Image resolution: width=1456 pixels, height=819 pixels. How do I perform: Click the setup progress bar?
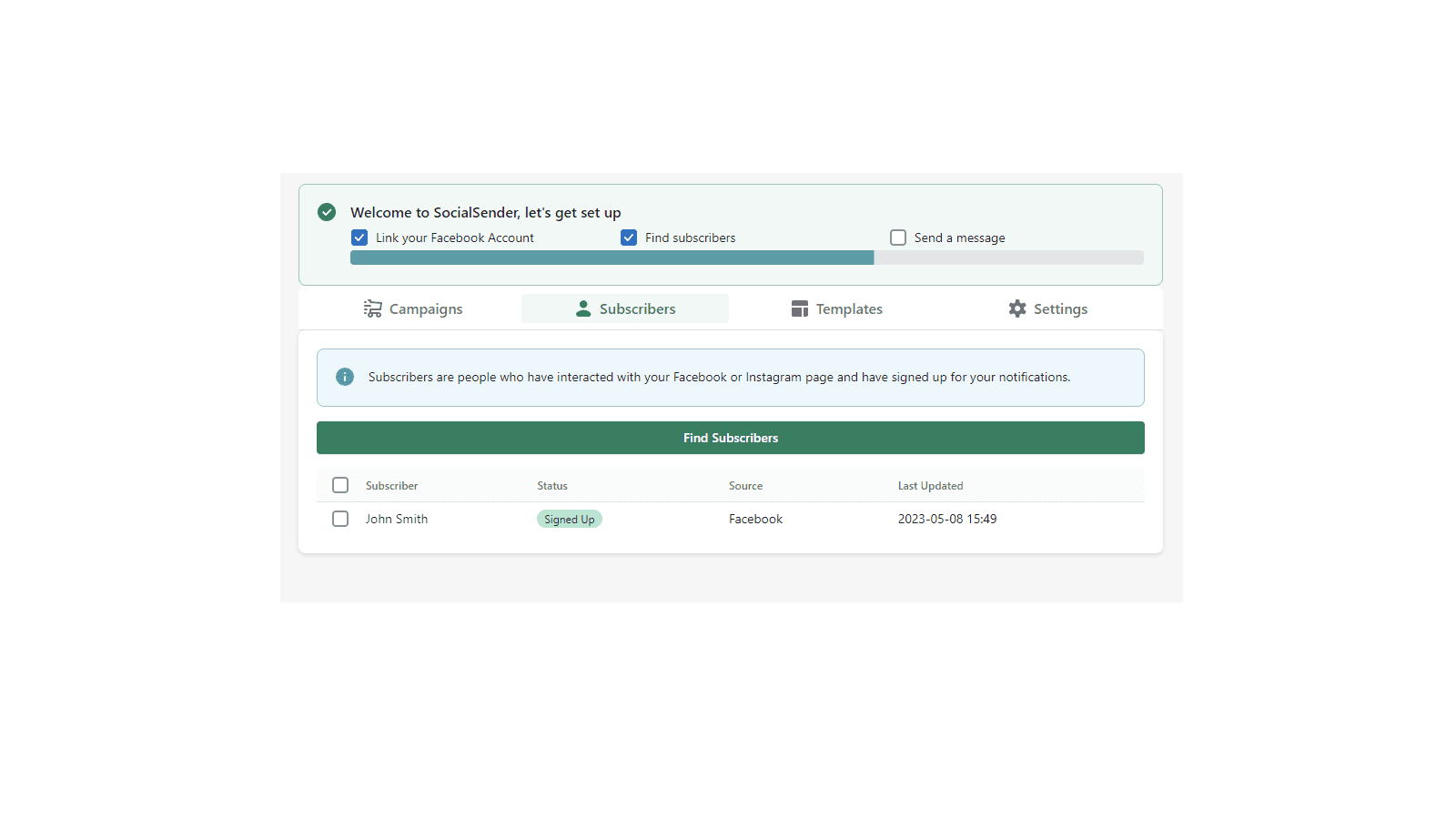(x=746, y=258)
